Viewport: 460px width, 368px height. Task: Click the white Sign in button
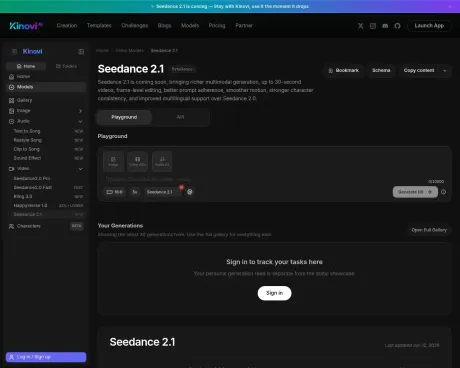point(274,293)
